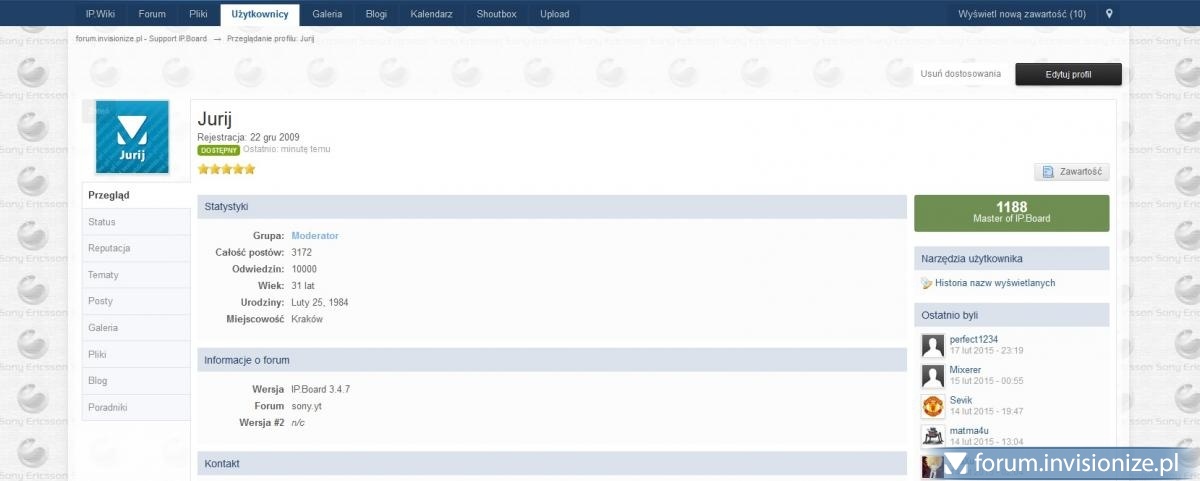Click Ostatnio byli section header
The width and height of the screenshot is (1200, 481).
click(1011, 315)
